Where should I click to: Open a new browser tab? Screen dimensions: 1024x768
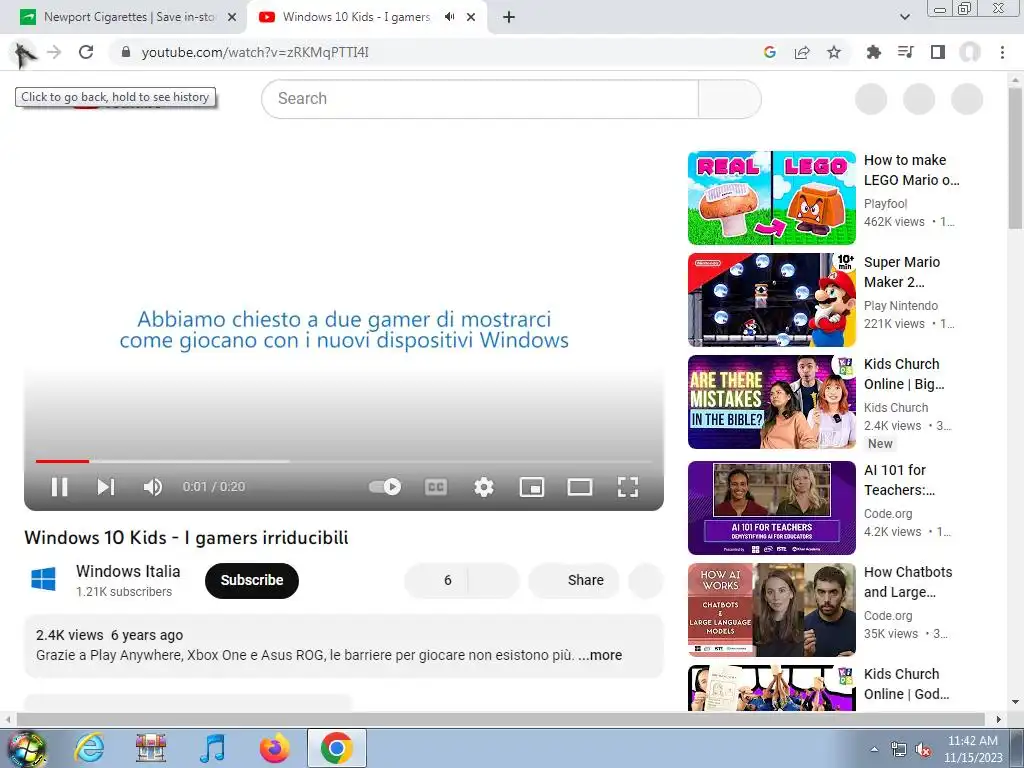point(509,17)
